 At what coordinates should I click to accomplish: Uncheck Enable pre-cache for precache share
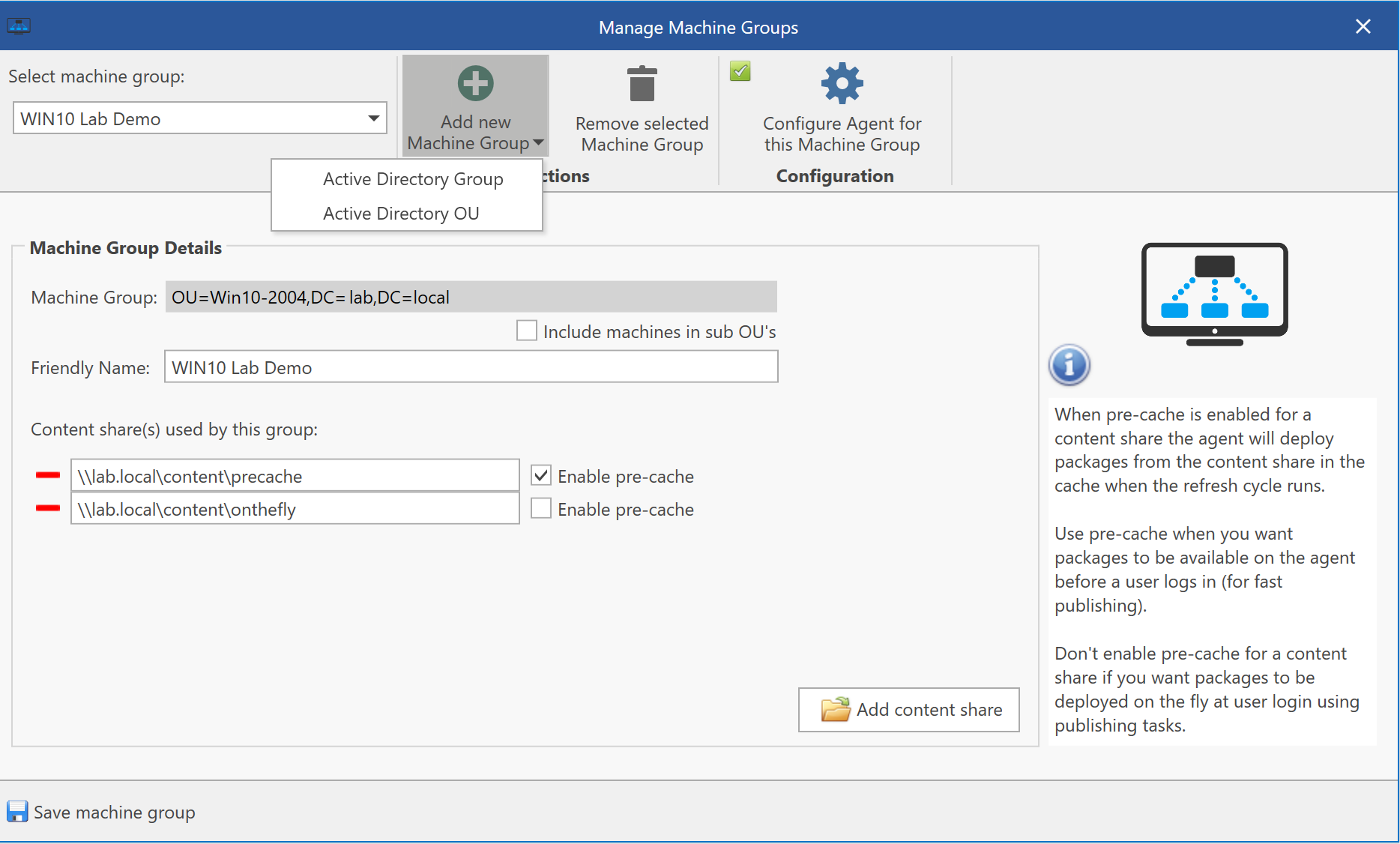[541, 475]
